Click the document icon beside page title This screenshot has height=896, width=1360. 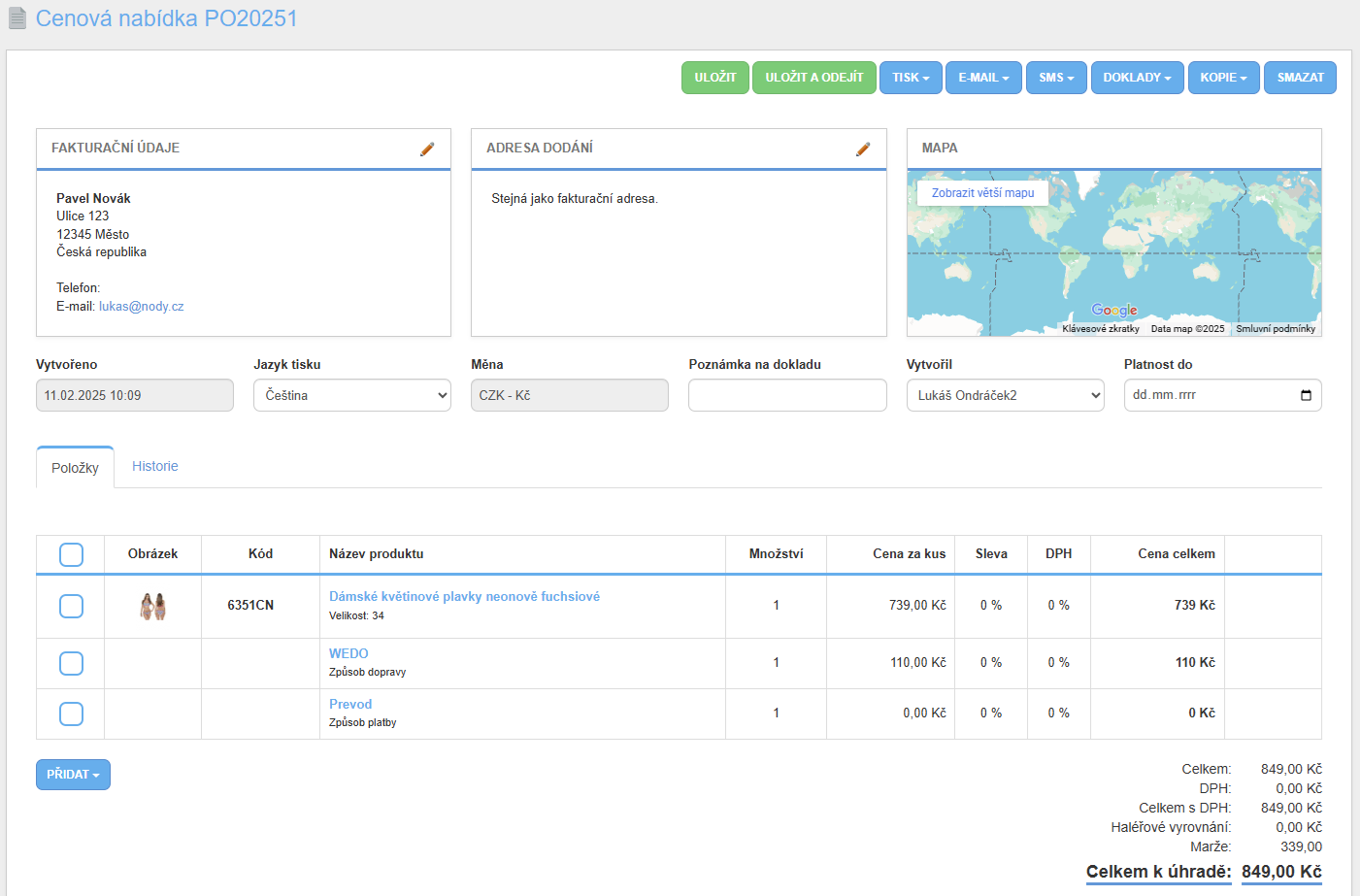[x=17, y=18]
